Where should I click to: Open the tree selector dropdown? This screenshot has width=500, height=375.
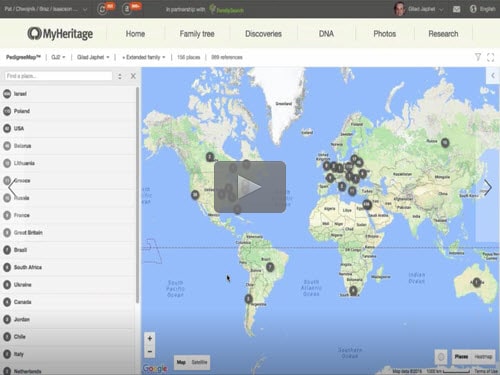pyautogui.click(x=58, y=57)
